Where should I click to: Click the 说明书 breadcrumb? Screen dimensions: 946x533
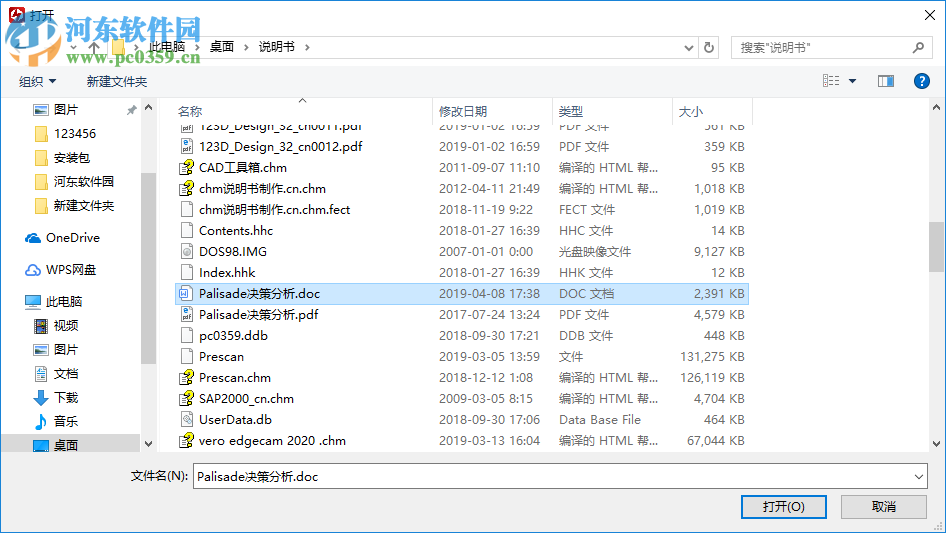pyautogui.click(x=276, y=46)
